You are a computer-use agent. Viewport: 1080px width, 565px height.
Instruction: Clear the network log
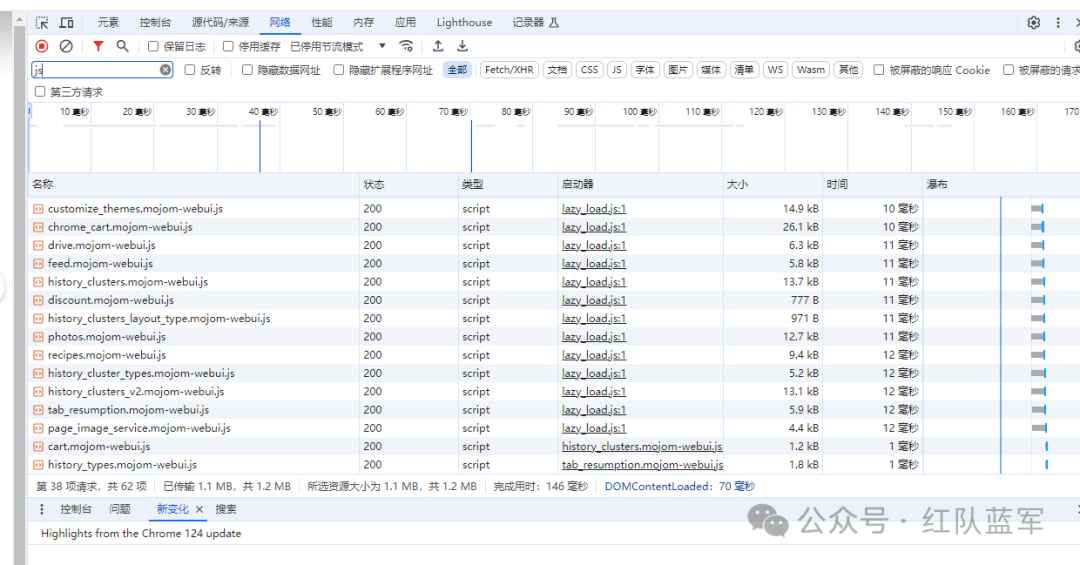click(x=66, y=46)
